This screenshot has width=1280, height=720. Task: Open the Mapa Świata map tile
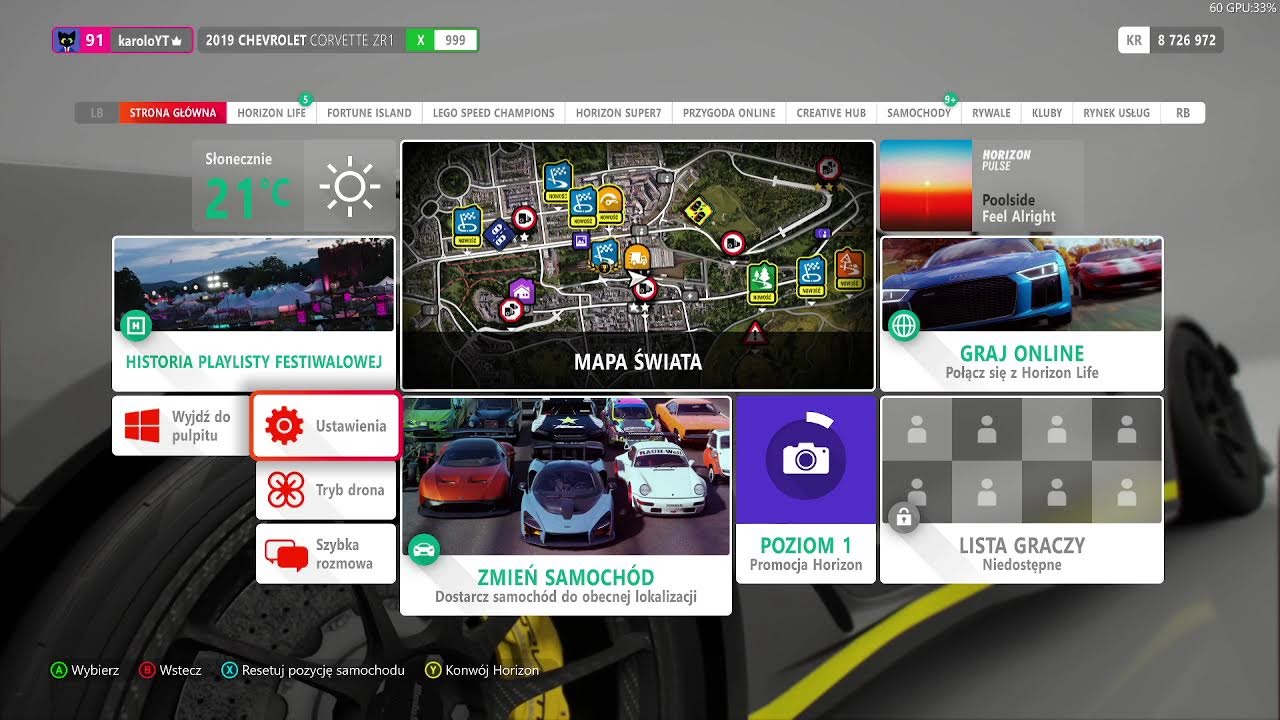(x=638, y=265)
